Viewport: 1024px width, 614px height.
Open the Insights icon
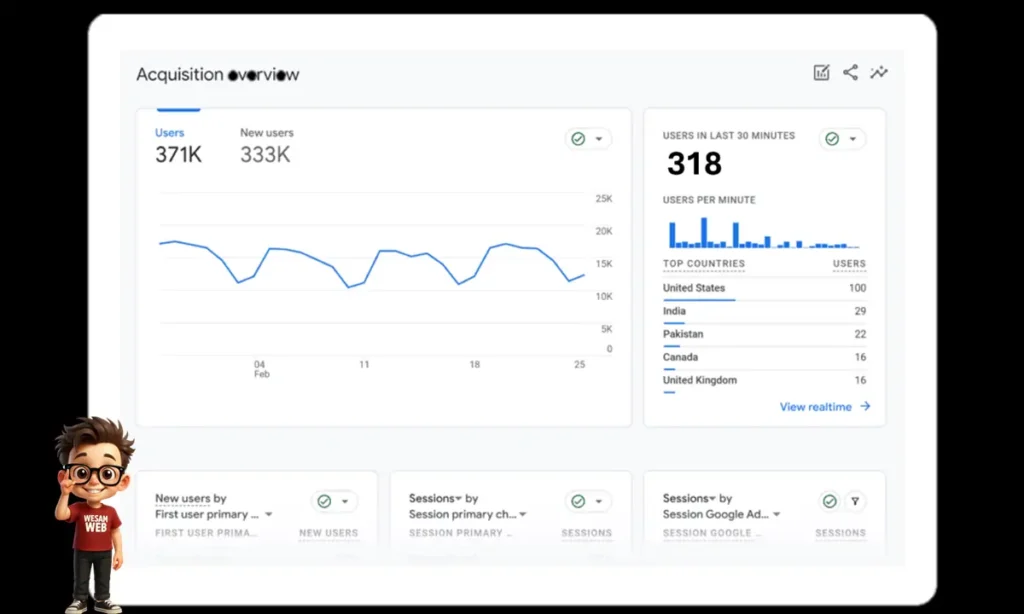(x=879, y=72)
